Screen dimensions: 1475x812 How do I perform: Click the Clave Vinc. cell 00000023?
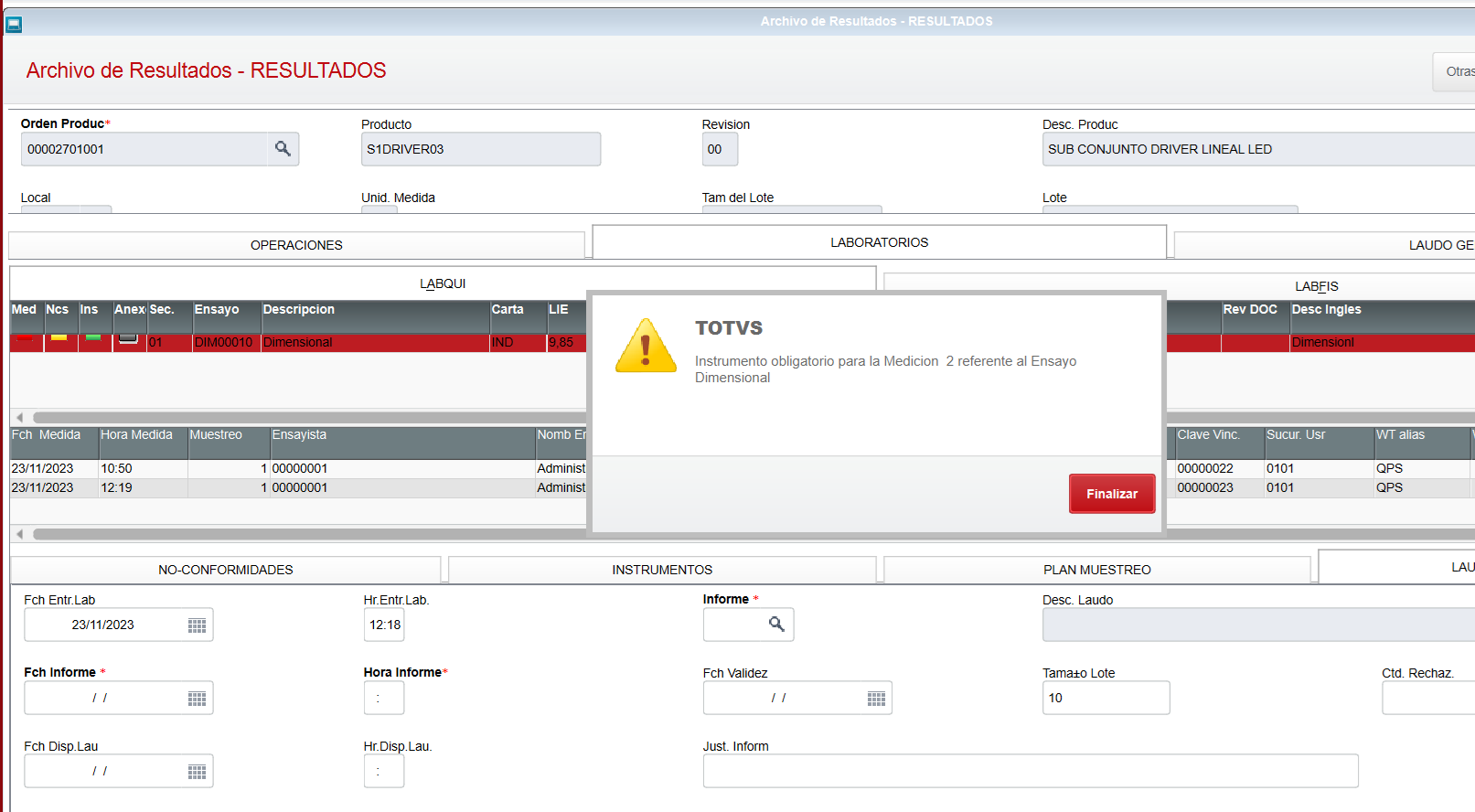point(1220,487)
